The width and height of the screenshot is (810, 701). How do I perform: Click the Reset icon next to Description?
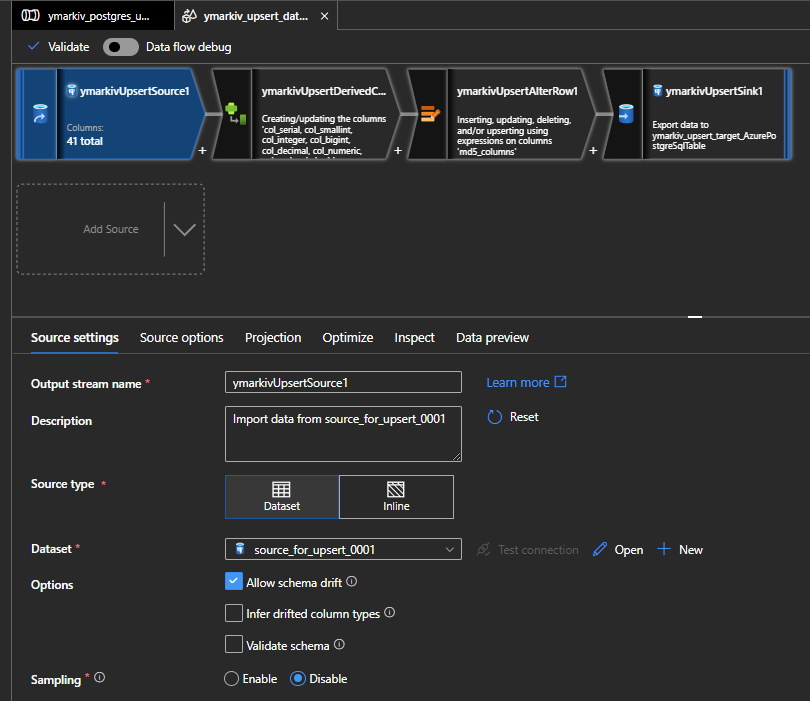(495, 417)
